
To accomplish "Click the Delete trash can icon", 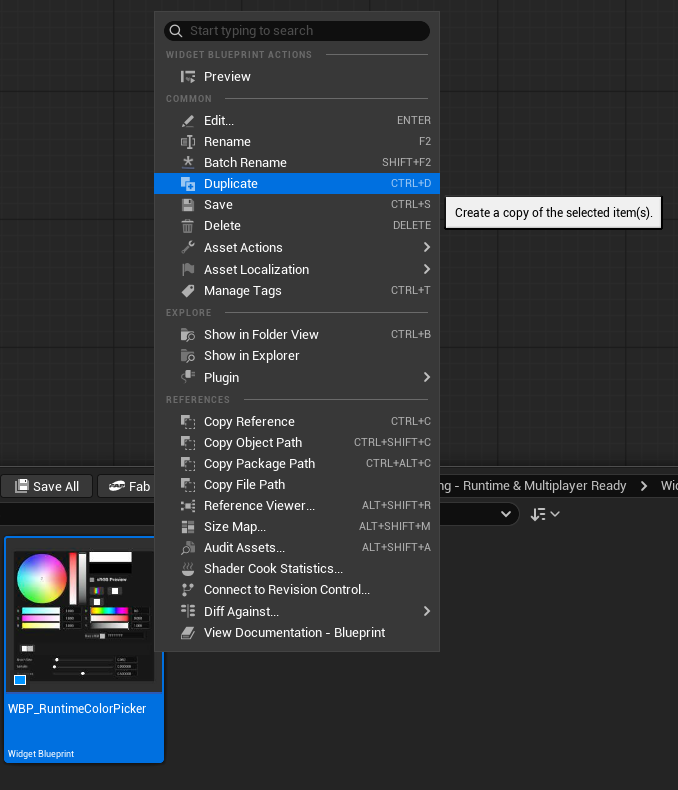I will click(x=187, y=226).
